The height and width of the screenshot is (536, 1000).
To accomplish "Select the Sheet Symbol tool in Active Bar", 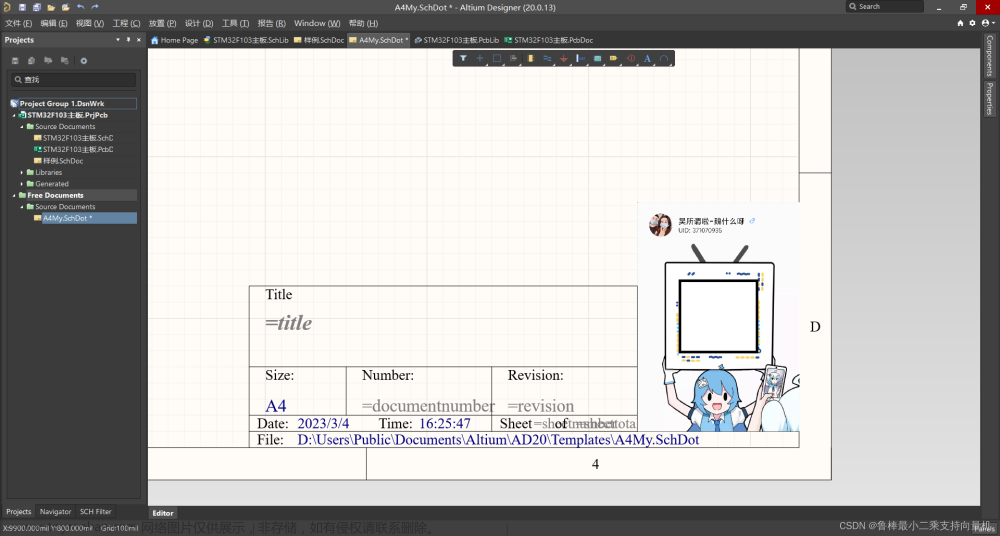I will coord(598,59).
